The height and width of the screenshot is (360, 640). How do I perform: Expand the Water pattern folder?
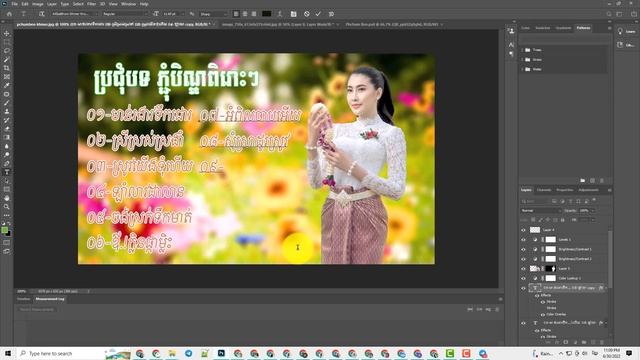coord(522,69)
